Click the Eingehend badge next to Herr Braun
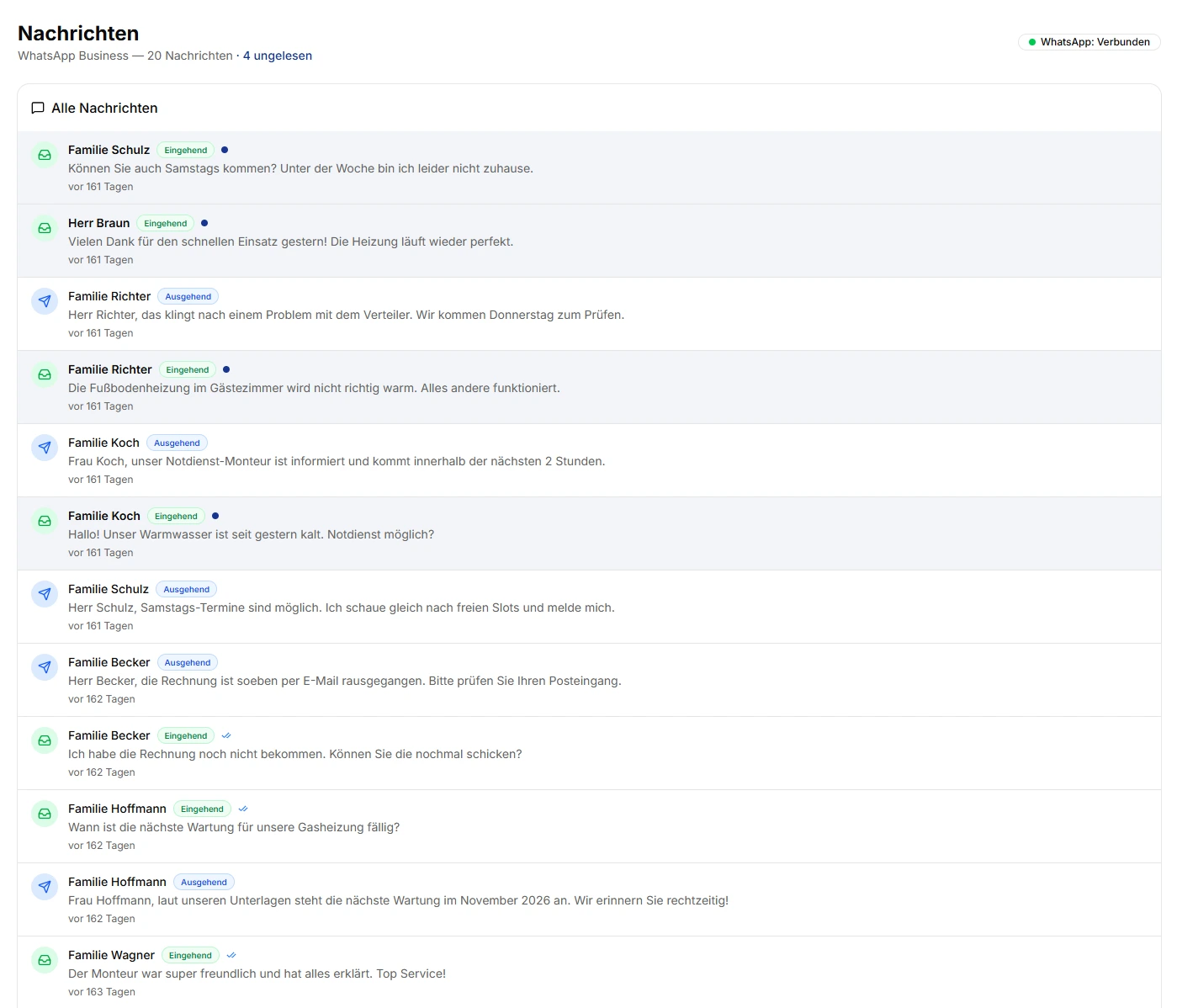Screen dimensions: 1177x1008 coord(166,223)
